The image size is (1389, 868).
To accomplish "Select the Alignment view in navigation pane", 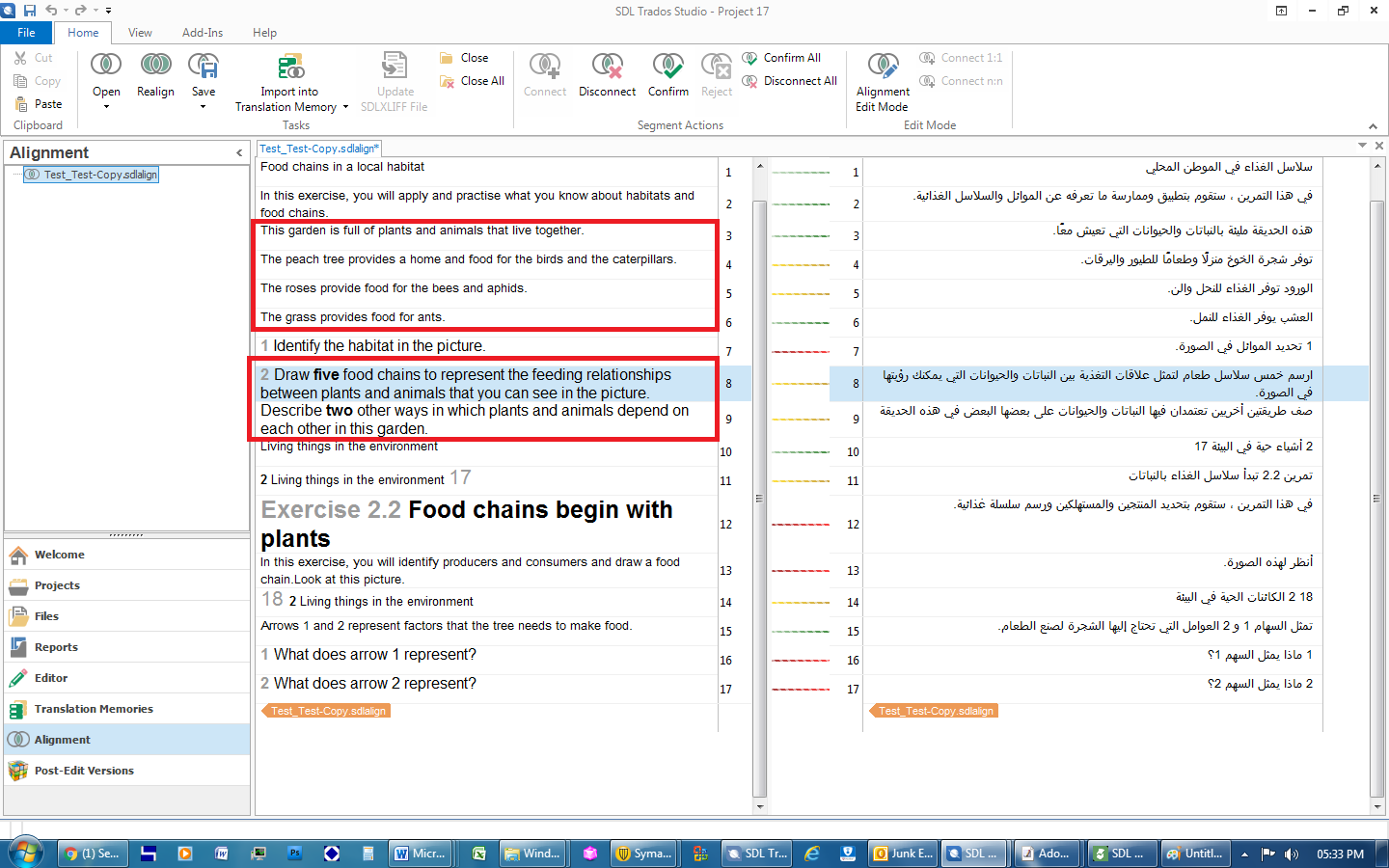I will (x=126, y=740).
